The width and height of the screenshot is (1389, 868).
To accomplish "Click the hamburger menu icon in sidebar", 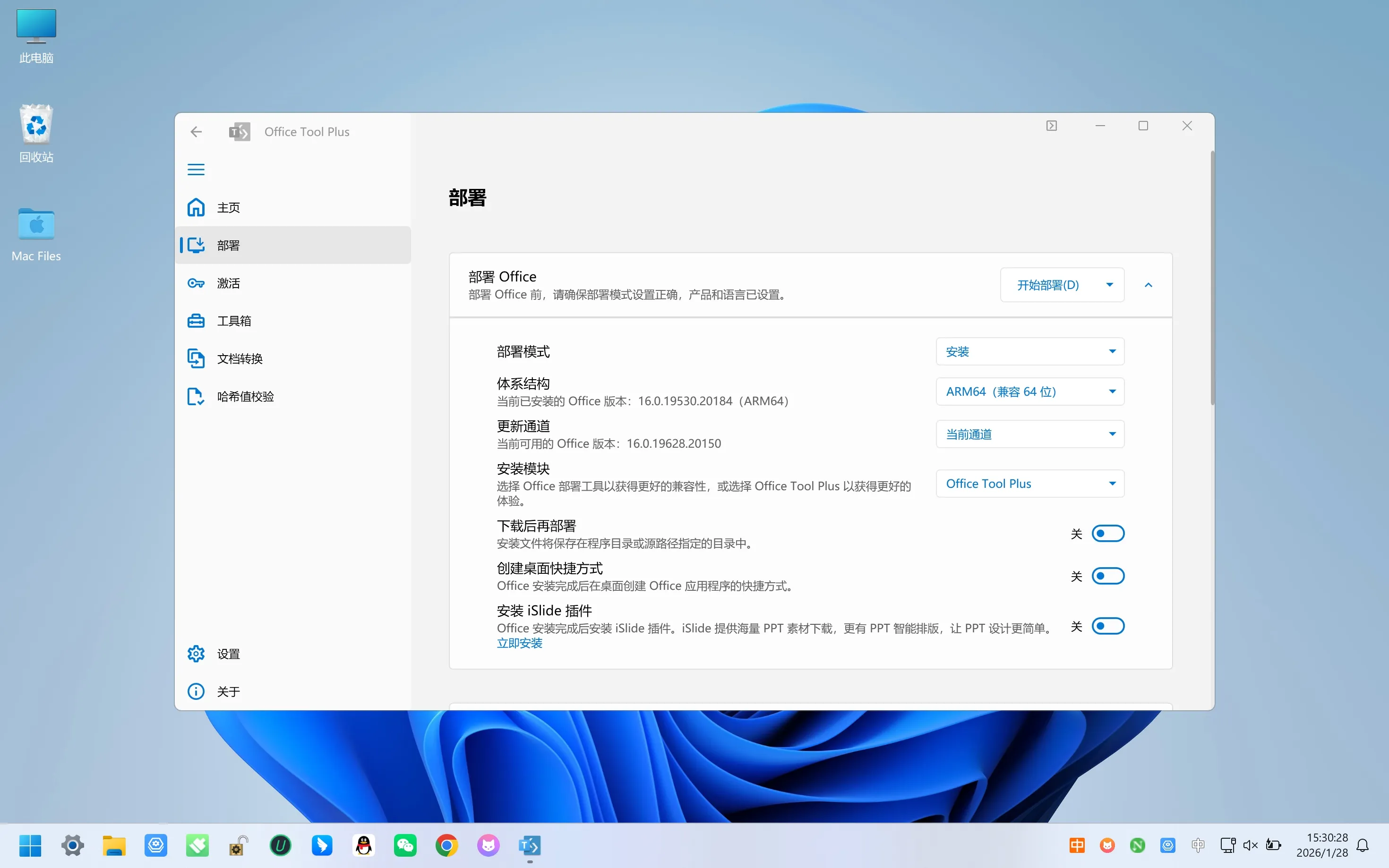I will tap(196, 170).
